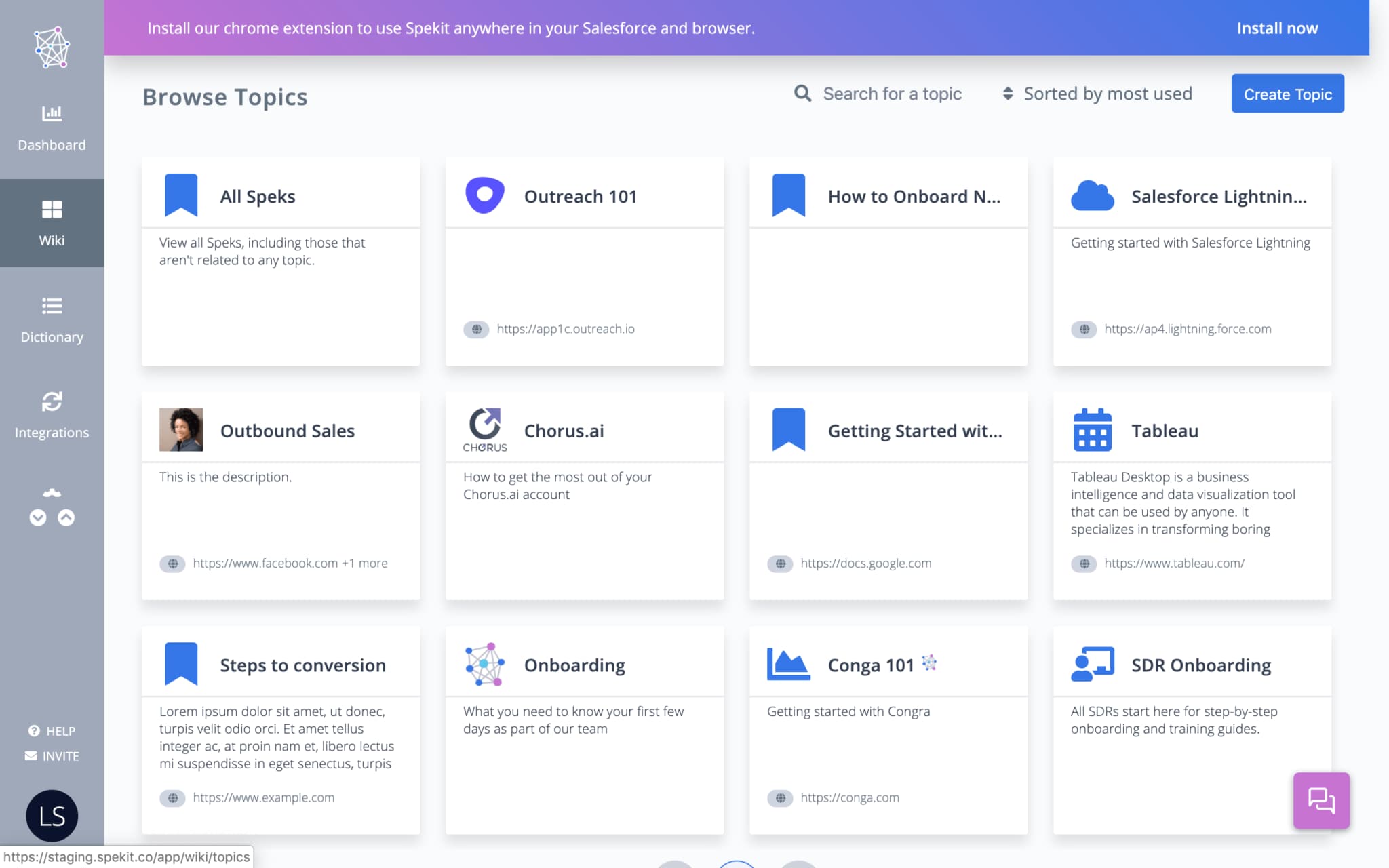Click the SDR Onboarding presenter icon
This screenshot has width=1389, height=868.
tap(1092, 664)
